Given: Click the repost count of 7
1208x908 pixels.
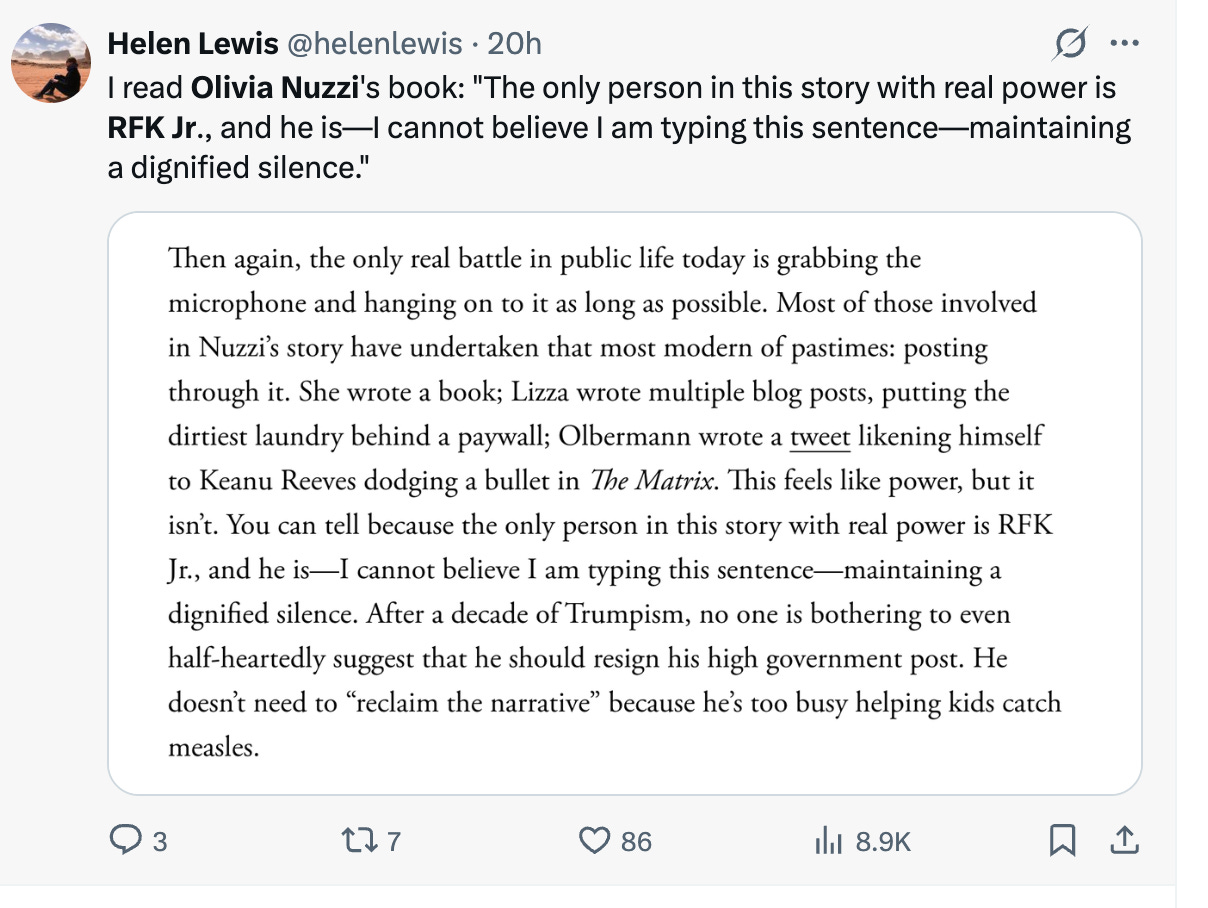Looking at the screenshot, I should click(393, 842).
